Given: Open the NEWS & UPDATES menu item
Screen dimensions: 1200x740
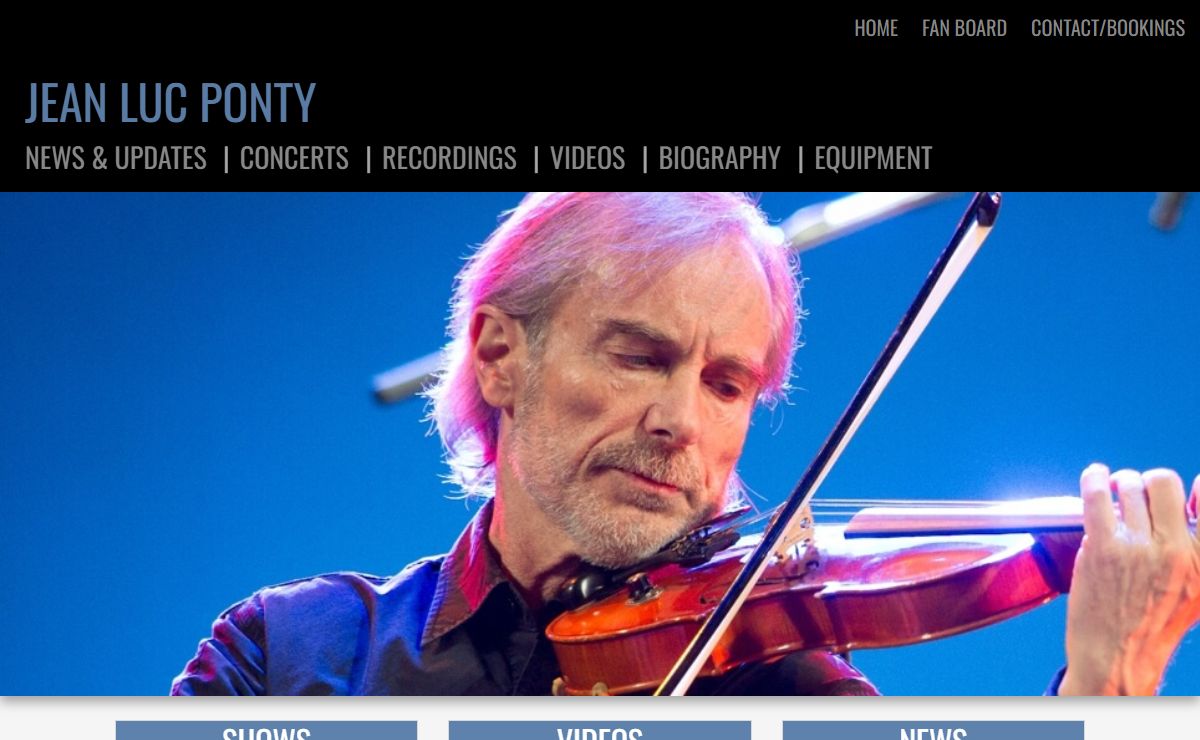Looking at the screenshot, I should coord(116,157).
